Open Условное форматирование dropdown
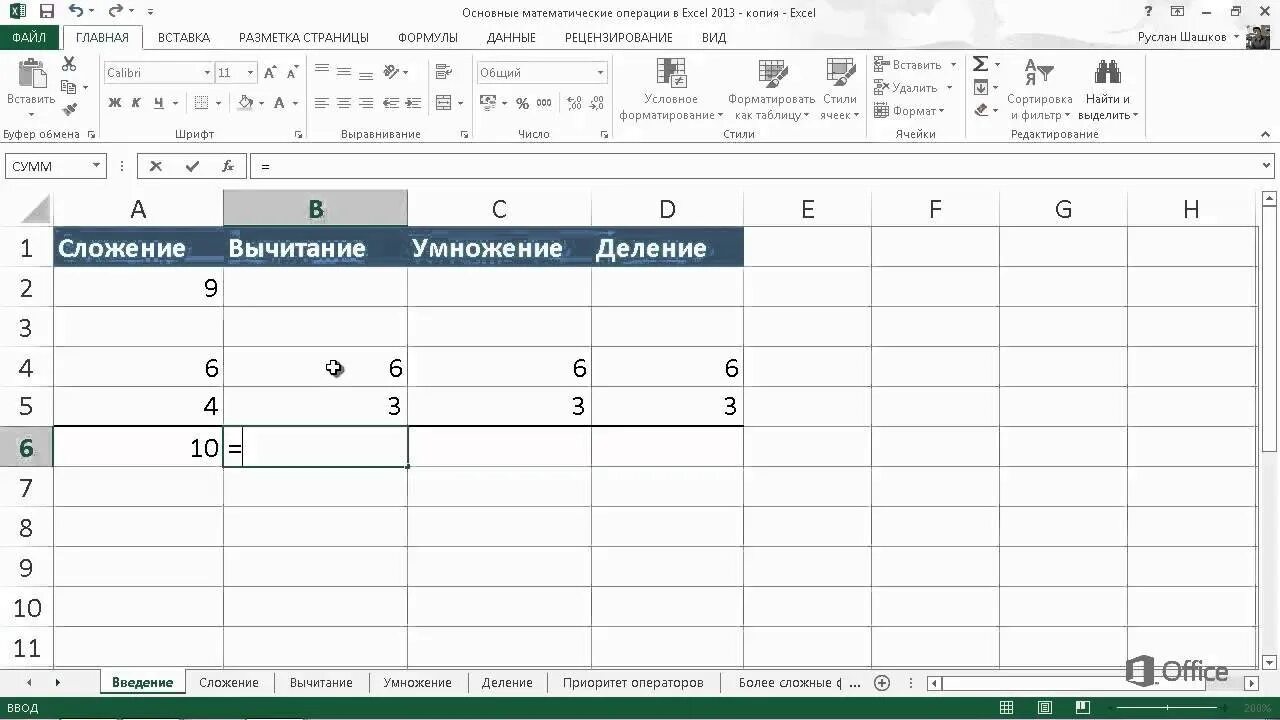 click(671, 89)
